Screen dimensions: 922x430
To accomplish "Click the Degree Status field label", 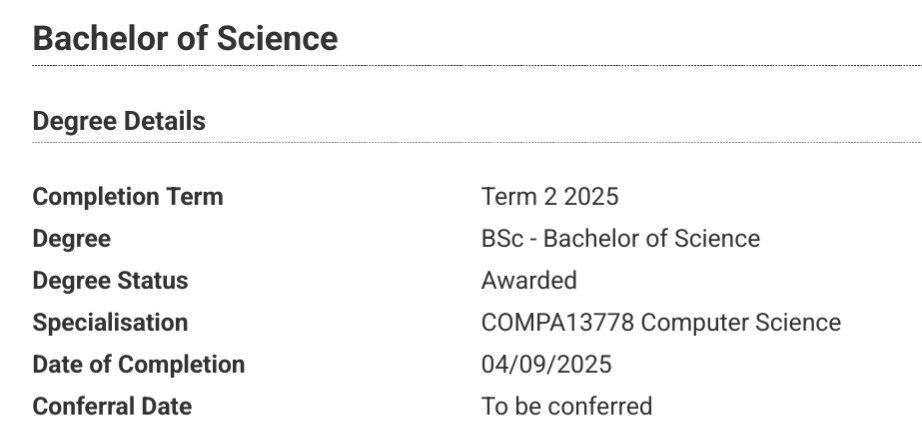I will pyautogui.click(x=110, y=280).
